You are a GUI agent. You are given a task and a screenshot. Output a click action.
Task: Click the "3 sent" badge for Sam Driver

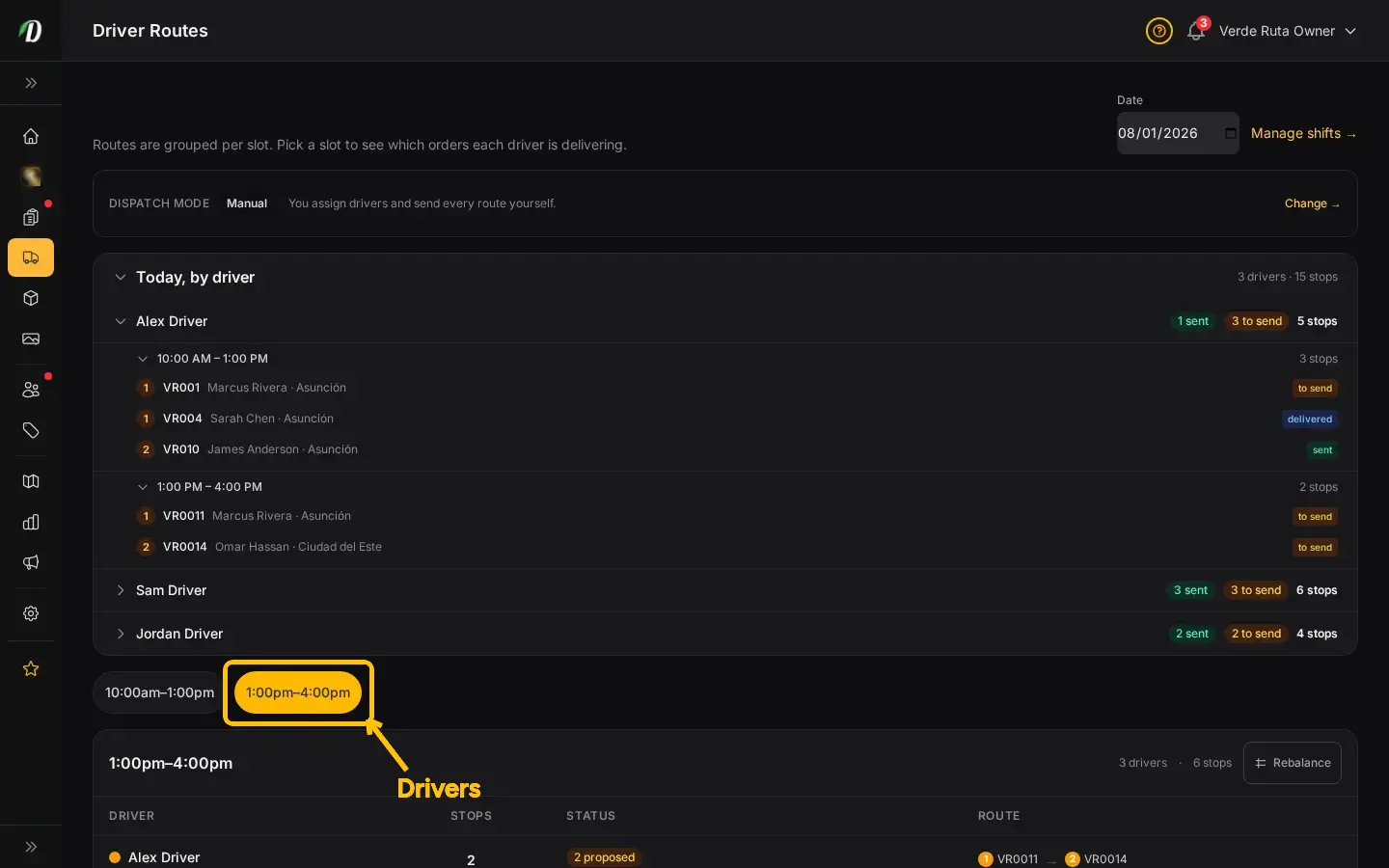point(1190,590)
